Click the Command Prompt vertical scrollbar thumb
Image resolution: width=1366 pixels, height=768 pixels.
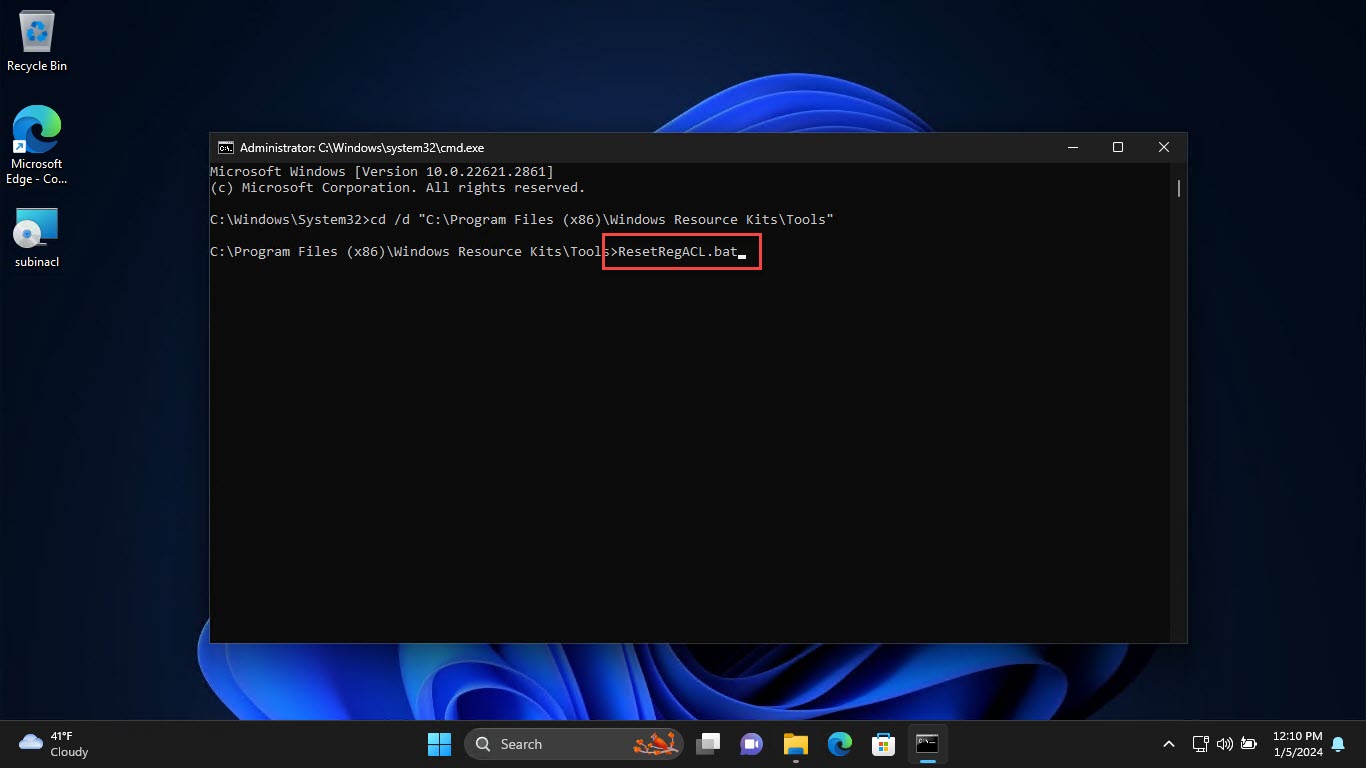coord(1179,188)
